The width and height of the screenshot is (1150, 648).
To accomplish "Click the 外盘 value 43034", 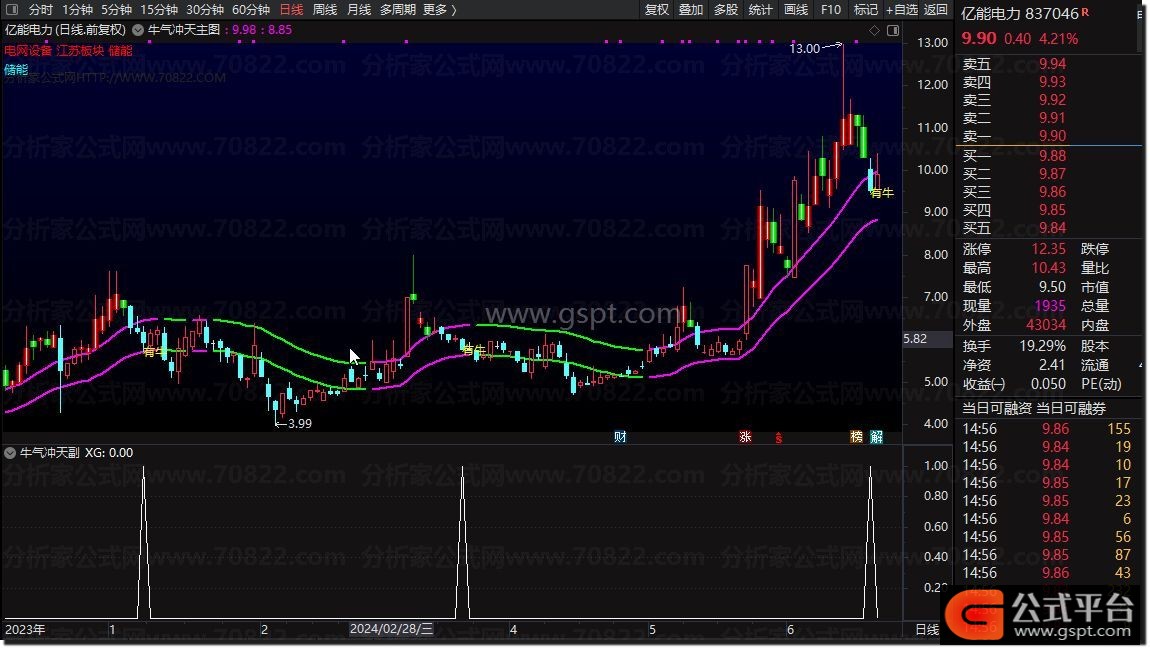I will tap(1046, 325).
